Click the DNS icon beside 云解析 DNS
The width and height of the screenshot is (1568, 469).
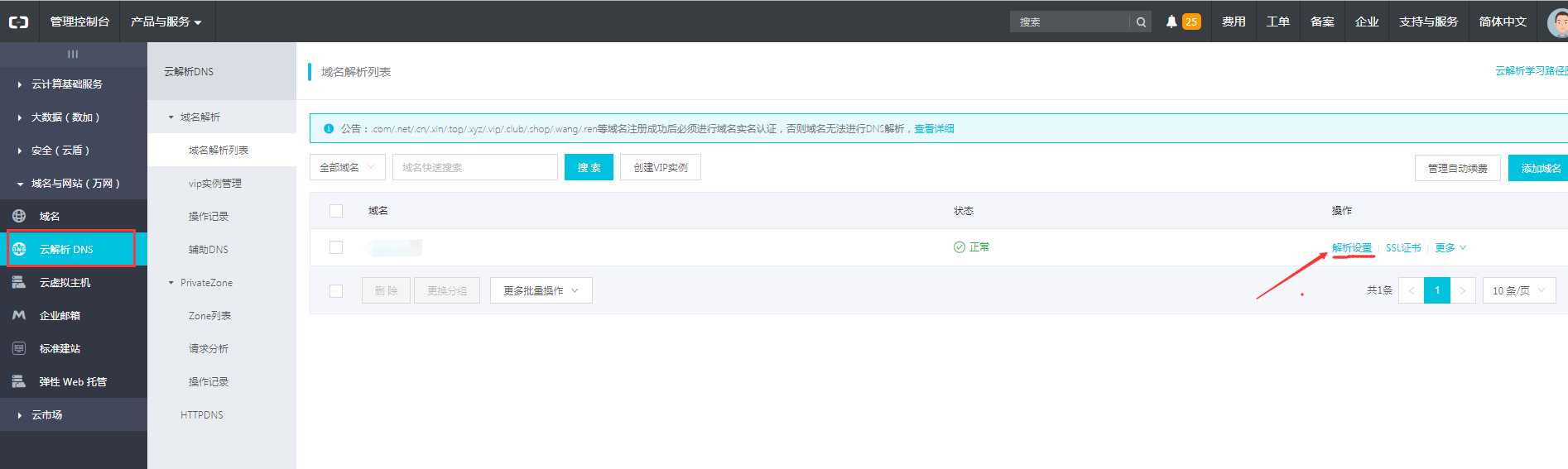click(x=19, y=249)
